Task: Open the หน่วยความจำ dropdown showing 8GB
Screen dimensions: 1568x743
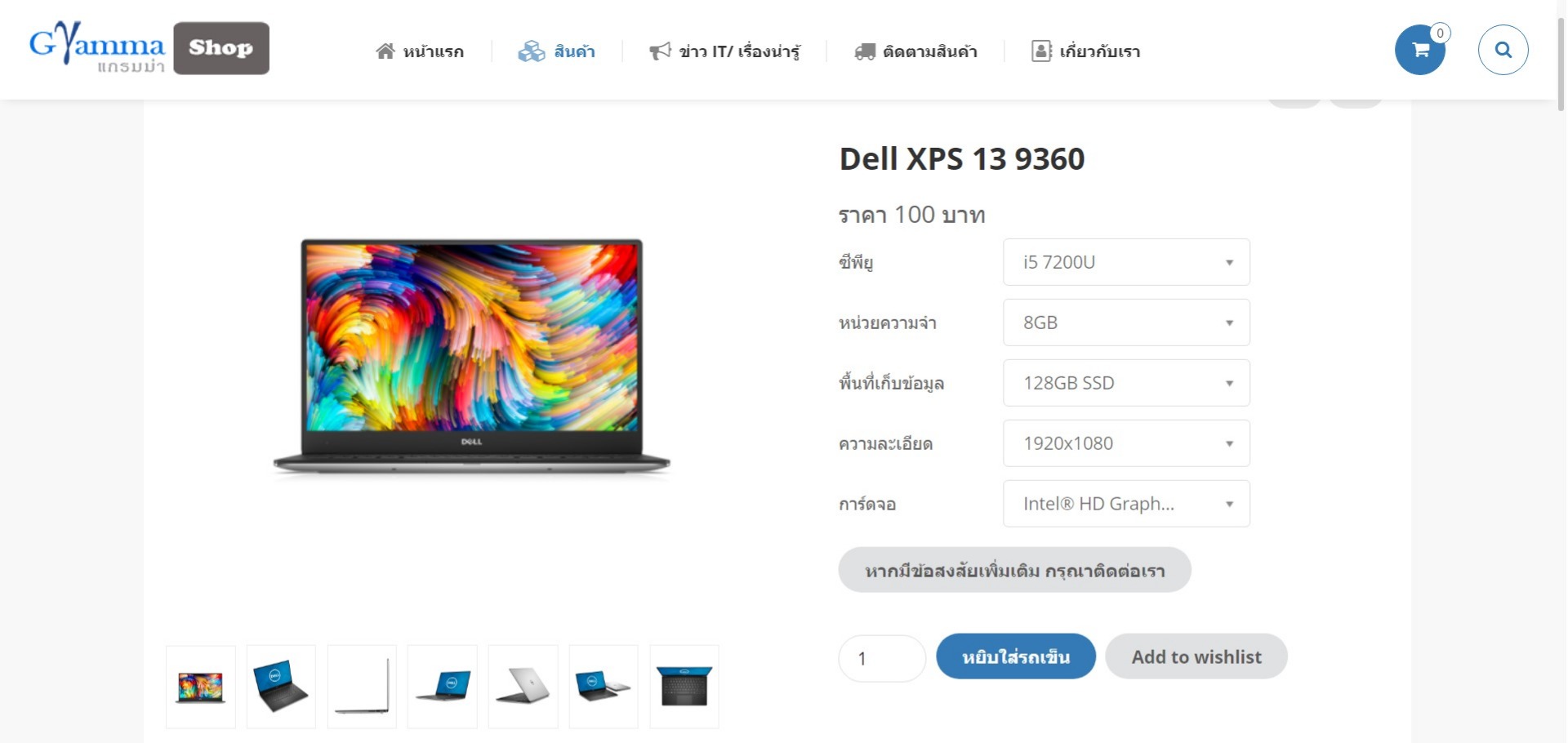Action: pos(1126,323)
